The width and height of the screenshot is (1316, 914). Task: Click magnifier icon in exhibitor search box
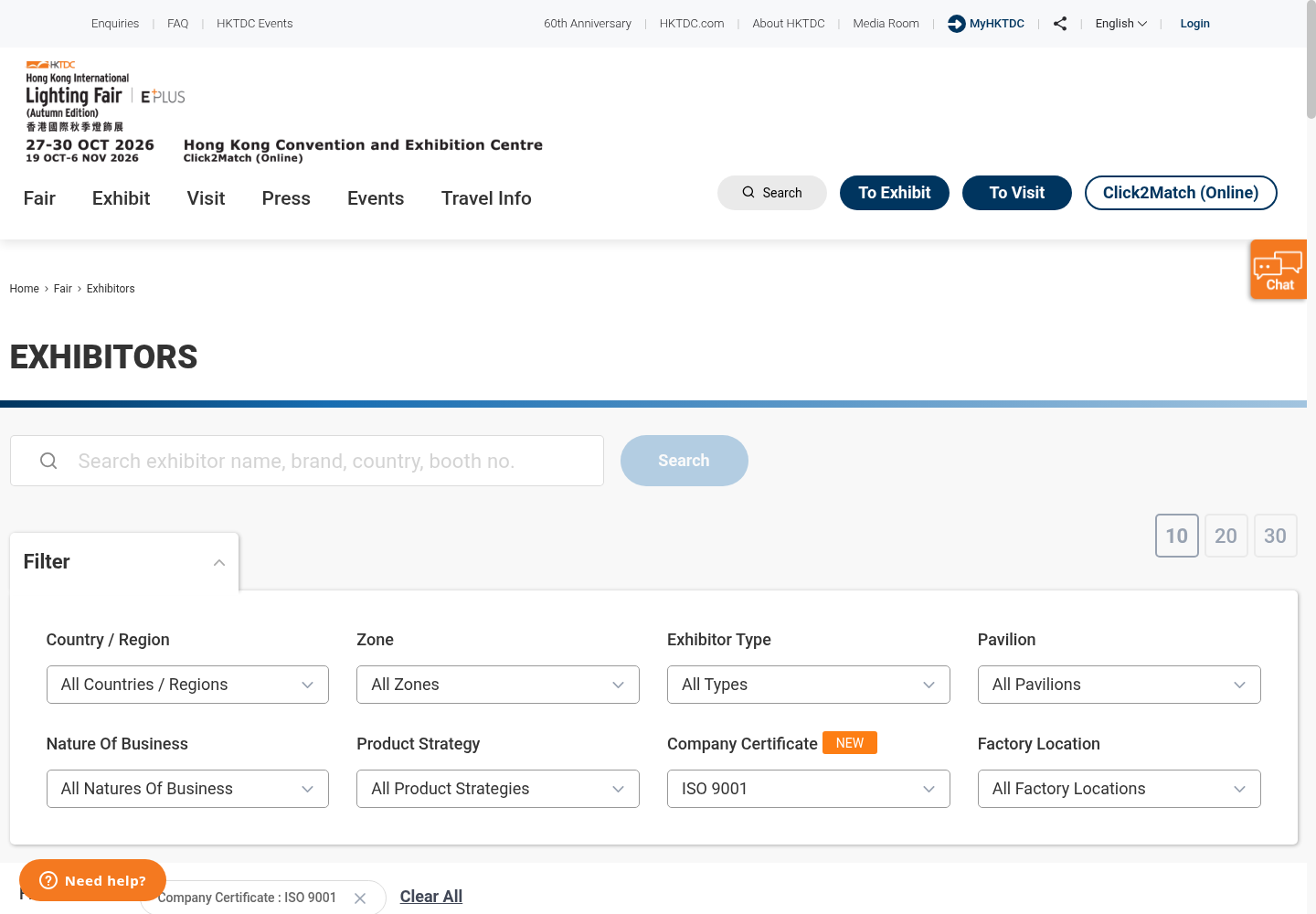coord(48,461)
